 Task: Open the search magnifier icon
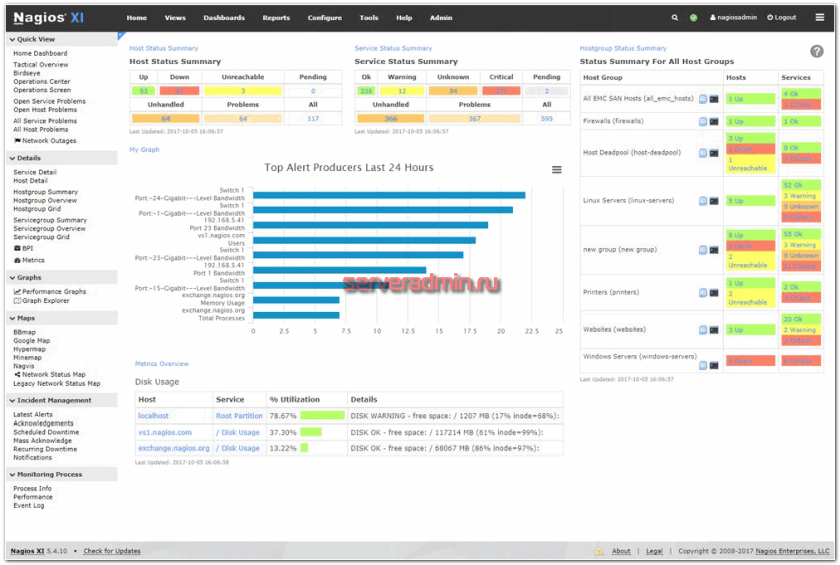coord(674,18)
